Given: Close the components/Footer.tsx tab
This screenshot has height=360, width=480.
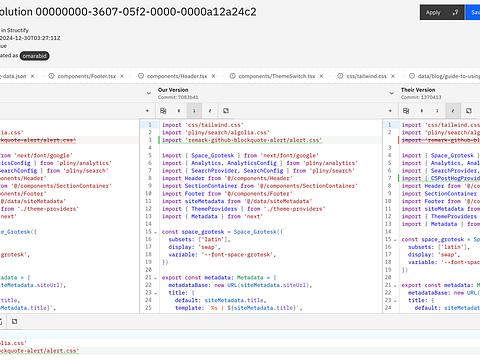Looking at the screenshot, I should click(x=122, y=76).
